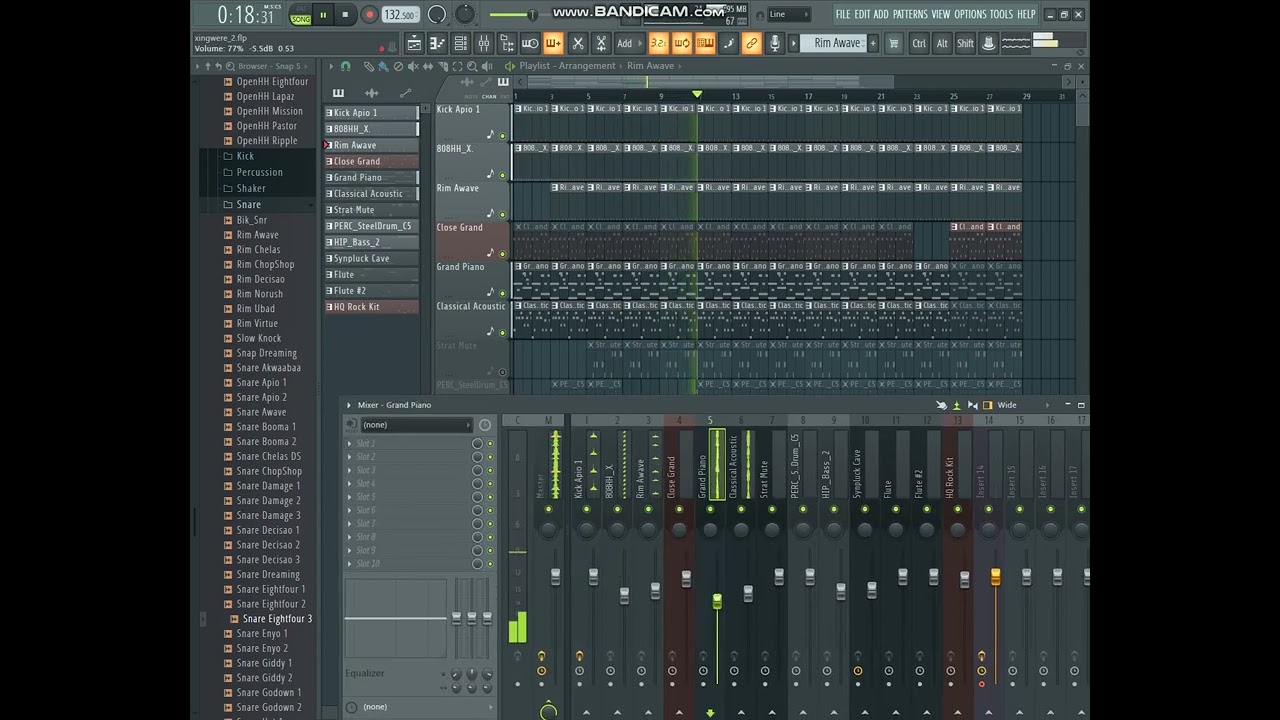Toggle mute LED on Grand Piano mixer track

pyautogui.click(x=710, y=510)
